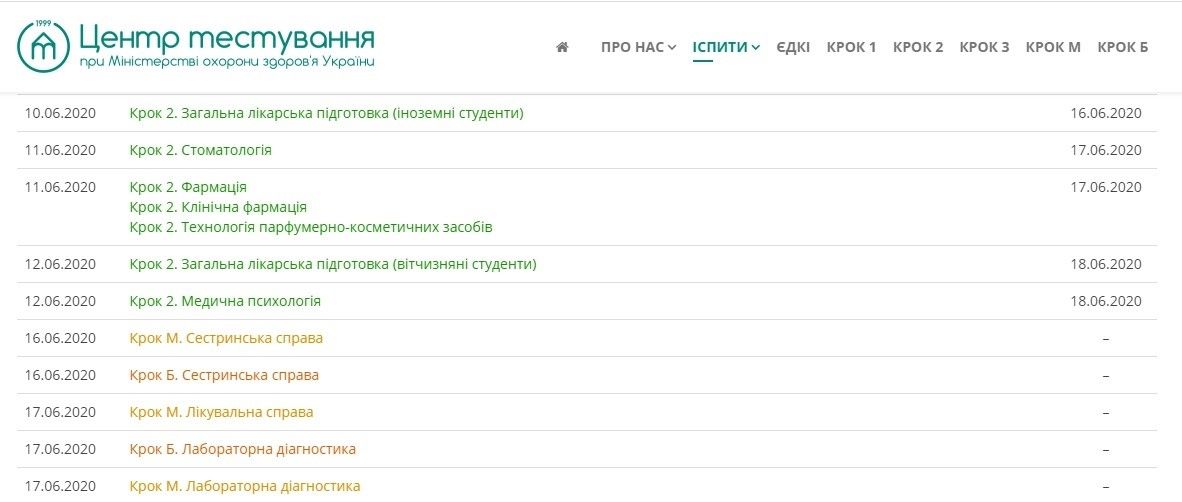The width and height of the screenshot is (1182, 502).
Task: Open Крок 2. Медична психологія link
Action: tap(225, 301)
